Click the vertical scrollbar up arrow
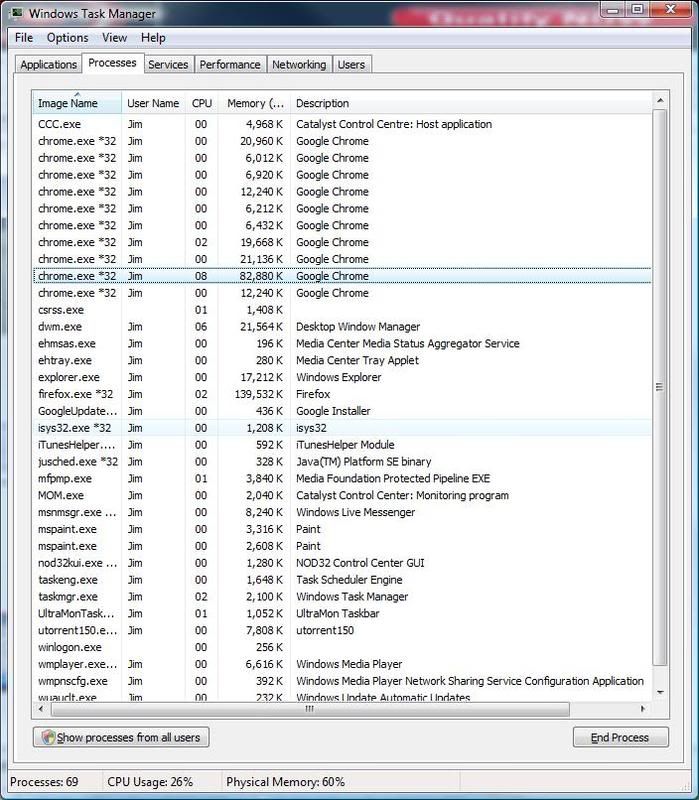 [x=660, y=101]
